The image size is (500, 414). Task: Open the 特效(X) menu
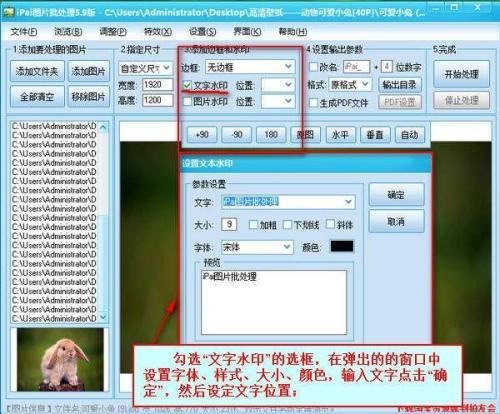click(x=158, y=32)
